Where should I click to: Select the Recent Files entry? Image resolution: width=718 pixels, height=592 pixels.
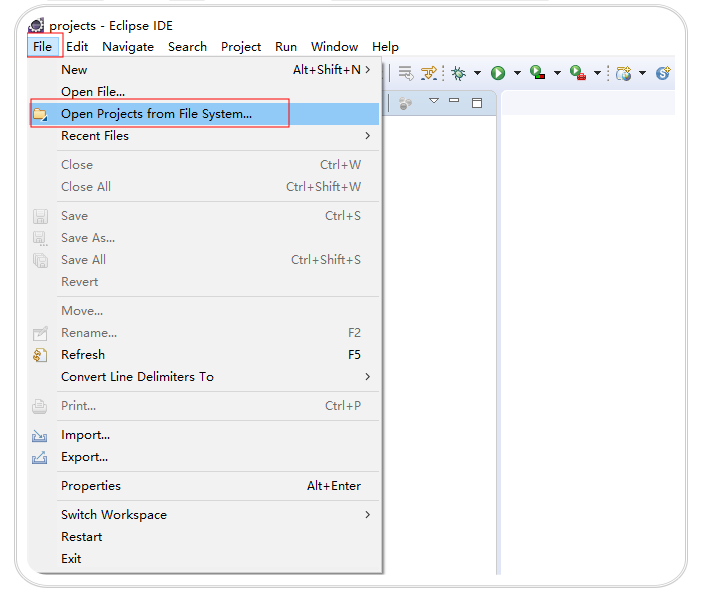click(204, 136)
